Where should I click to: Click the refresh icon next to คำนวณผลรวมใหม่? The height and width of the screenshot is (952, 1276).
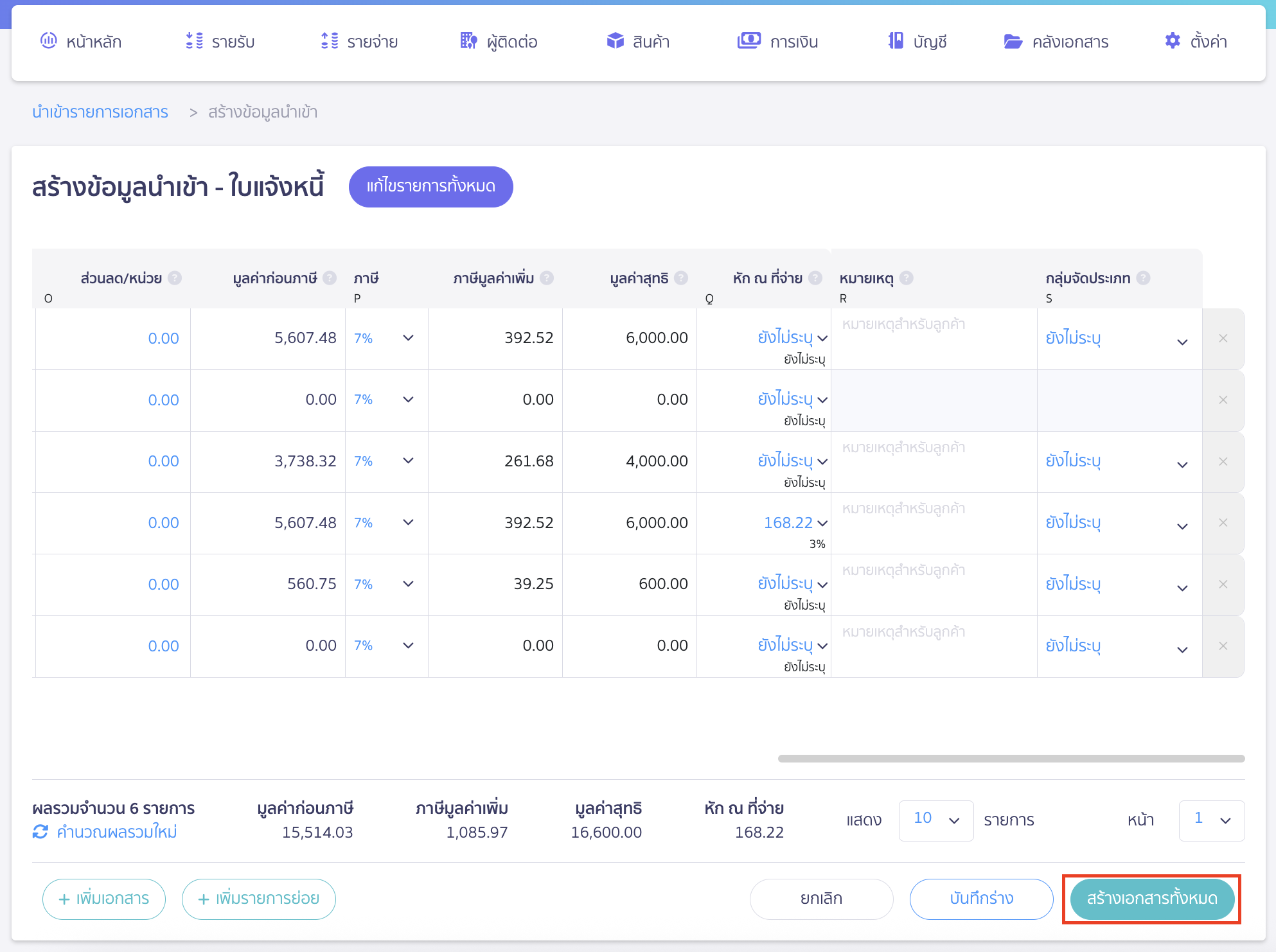click(40, 832)
